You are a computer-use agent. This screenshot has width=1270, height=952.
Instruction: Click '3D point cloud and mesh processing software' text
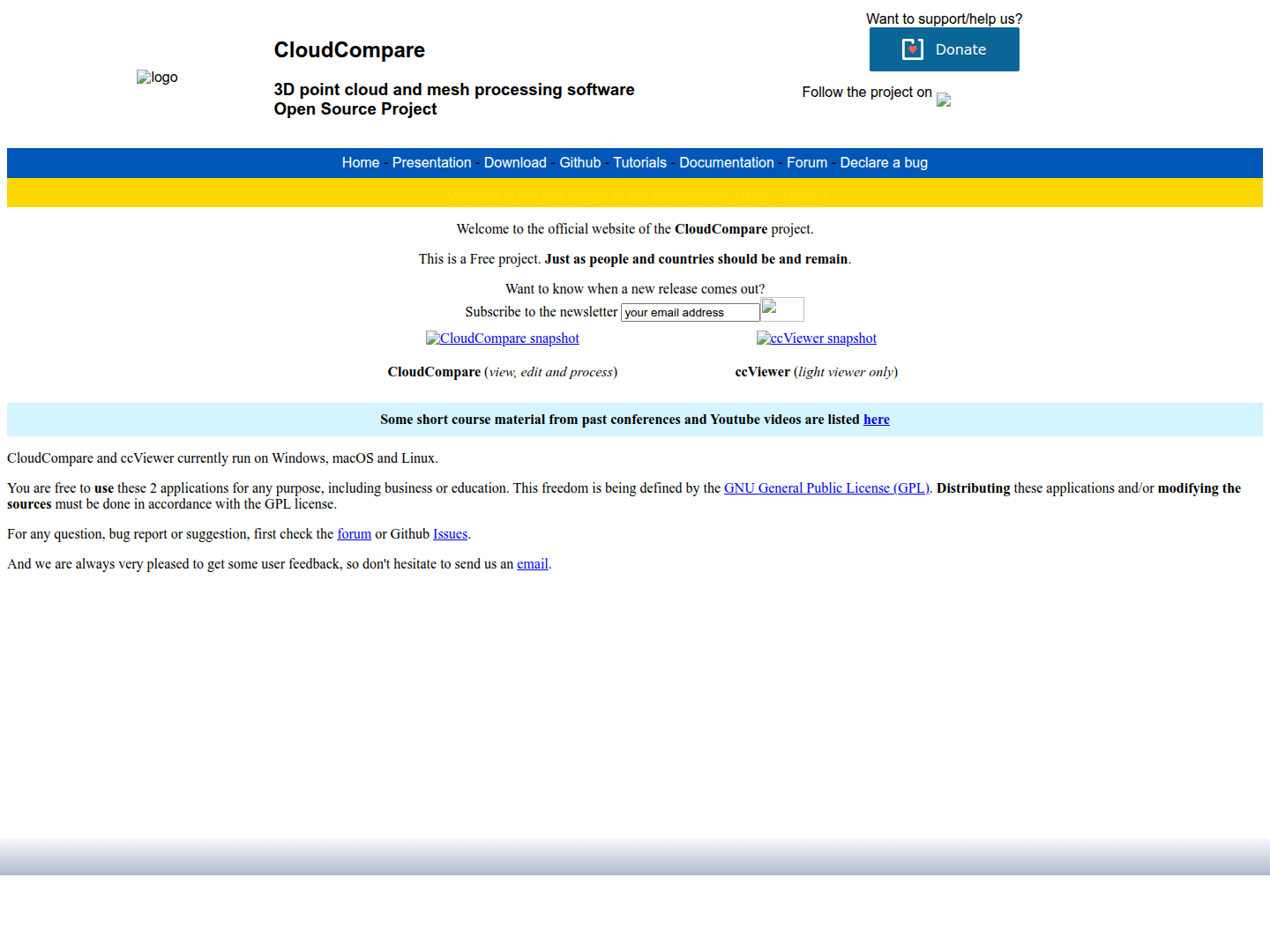tap(454, 90)
